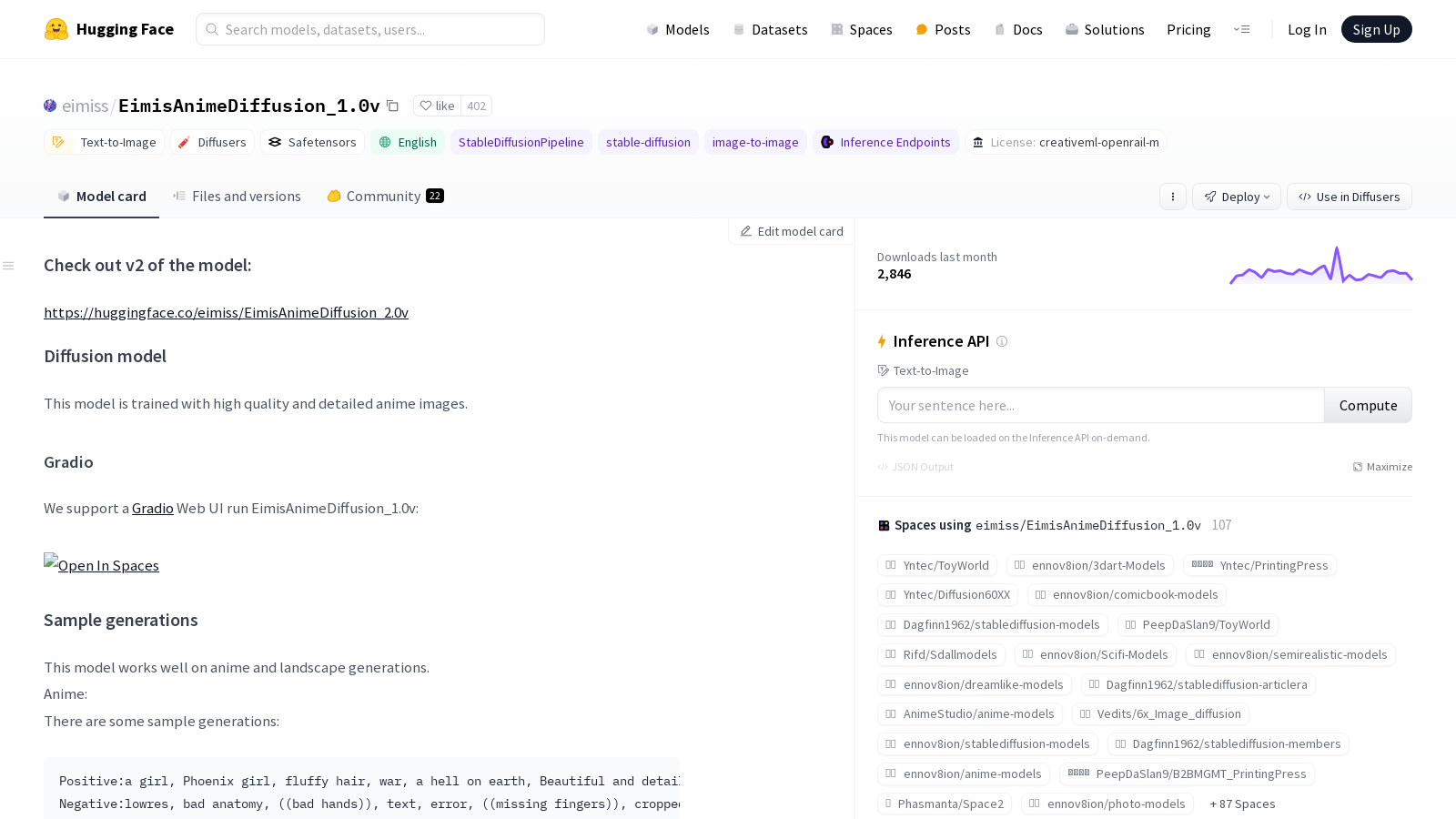Open the Gradio hyperlink
The height and width of the screenshot is (819, 1456).
[x=153, y=508]
